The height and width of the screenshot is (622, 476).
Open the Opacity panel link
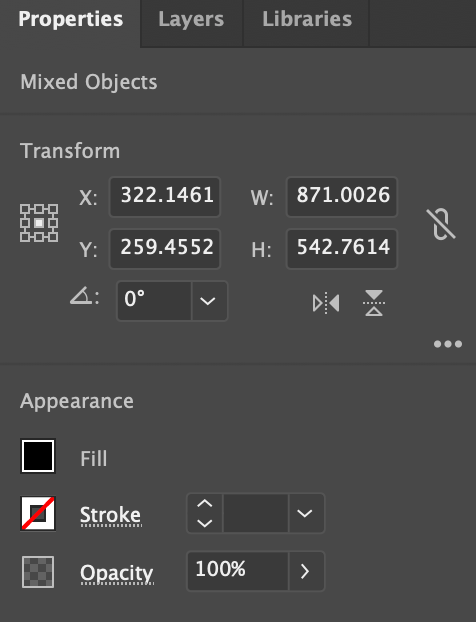pyautogui.click(x=117, y=574)
